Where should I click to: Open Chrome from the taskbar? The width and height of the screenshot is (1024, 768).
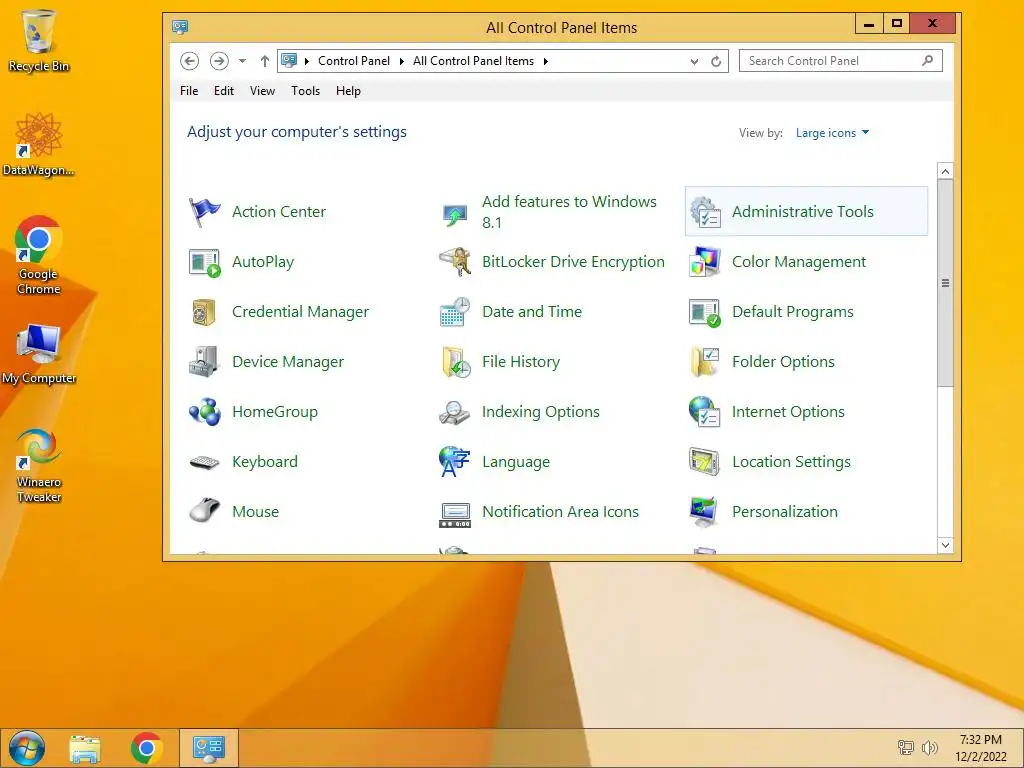pyautogui.click(x=147, y=748)
